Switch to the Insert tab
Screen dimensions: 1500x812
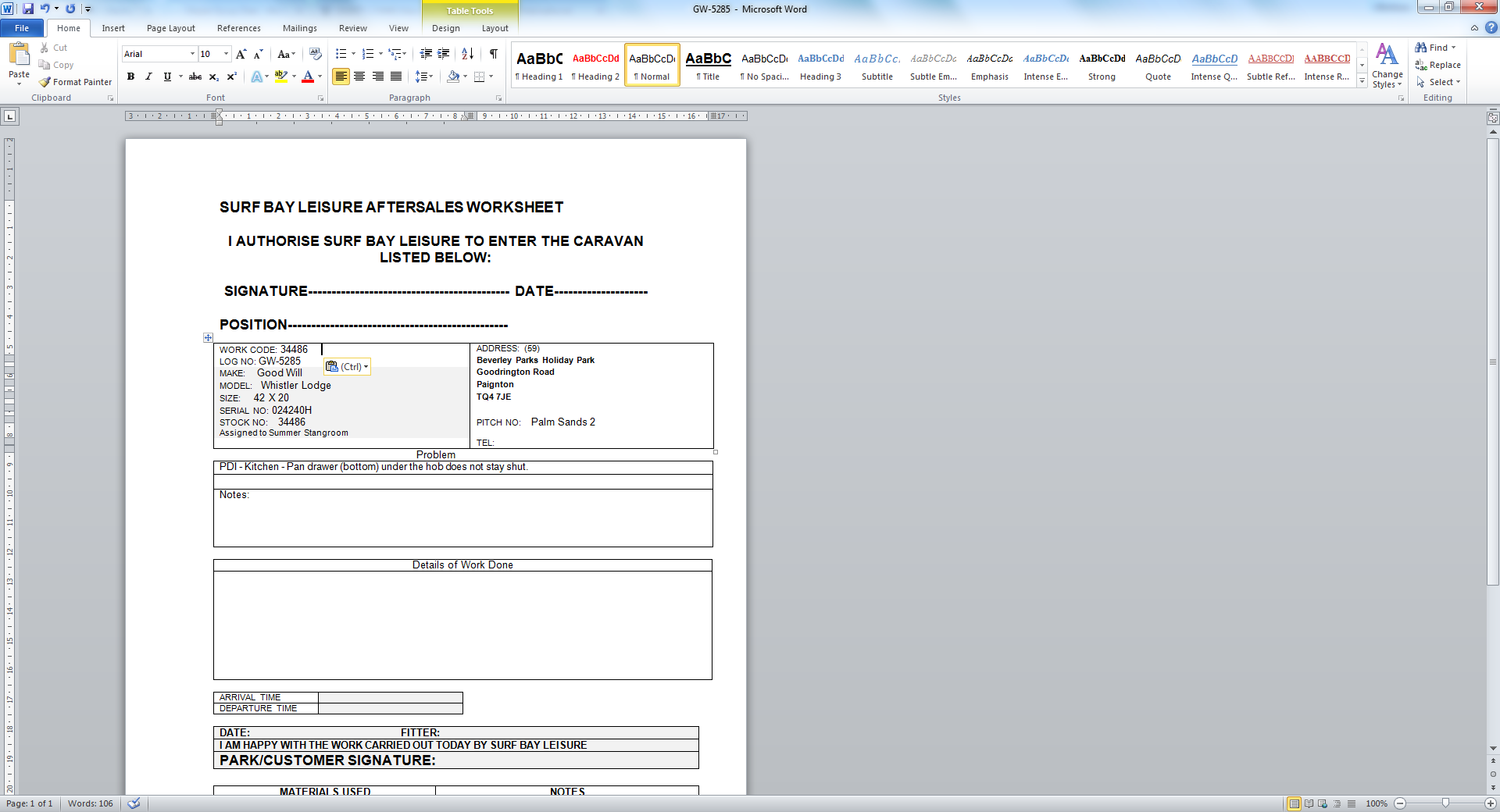pyautogui.click(x=113, y=28)
